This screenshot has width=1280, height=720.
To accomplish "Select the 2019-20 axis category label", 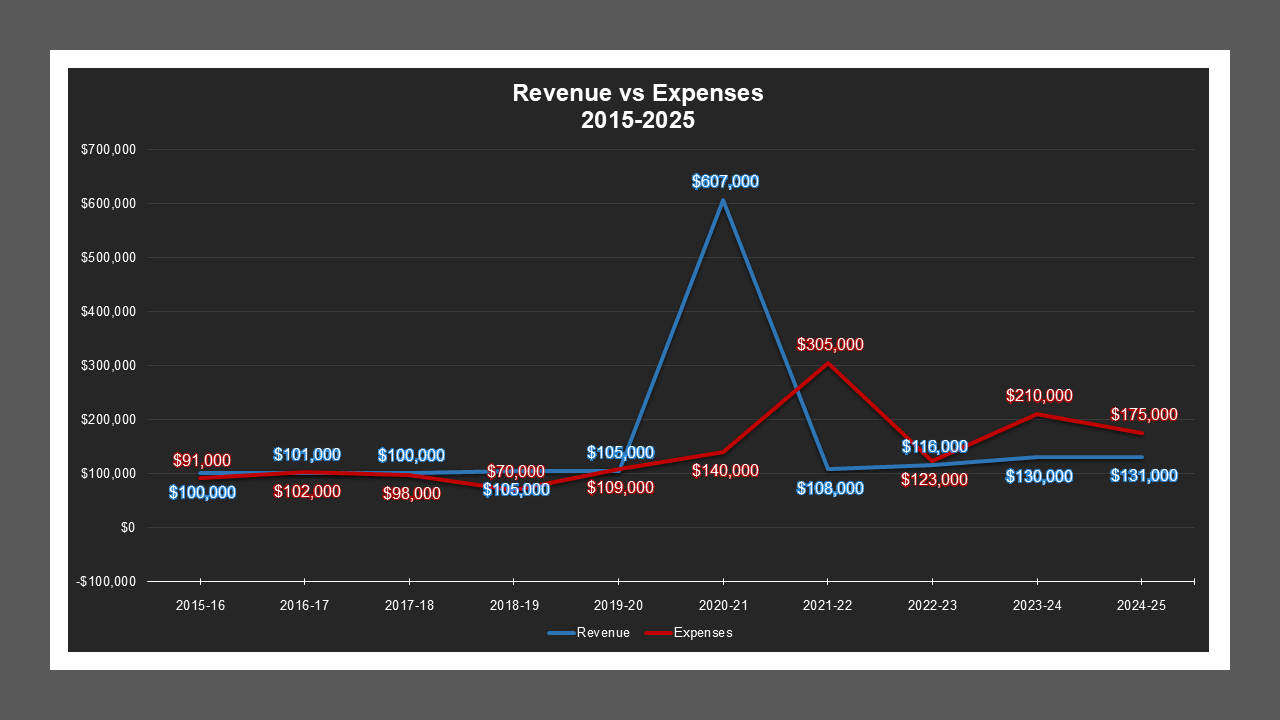I will click(618, 605).
